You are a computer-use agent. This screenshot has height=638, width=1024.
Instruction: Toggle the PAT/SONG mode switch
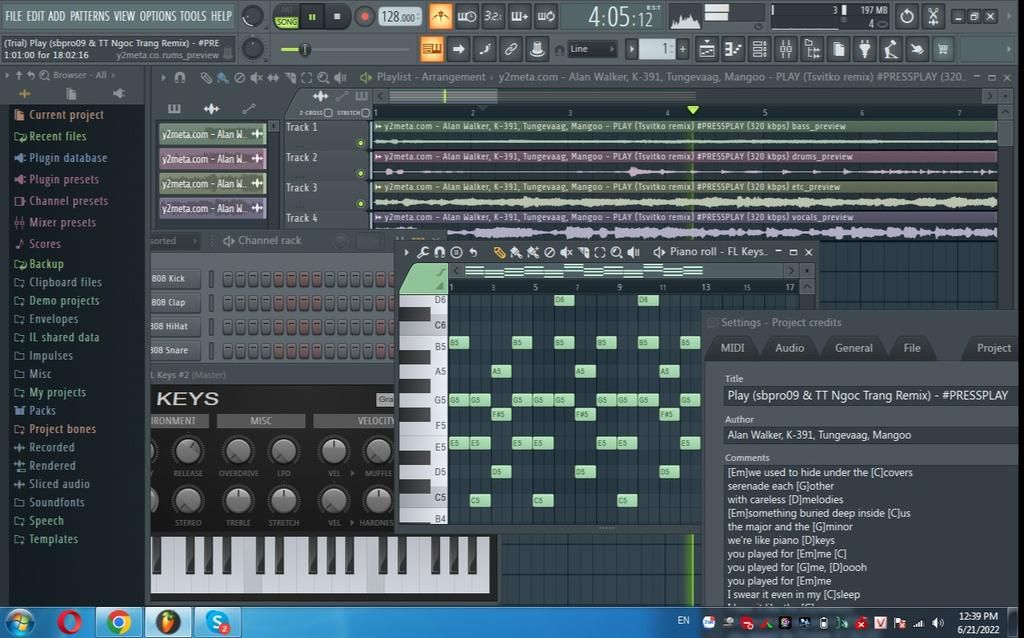(286, 17)
